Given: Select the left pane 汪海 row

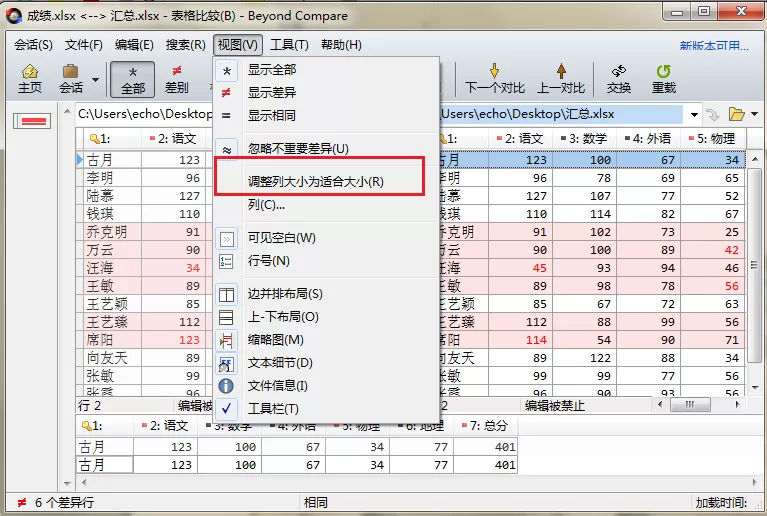Looking at the screenshot, I should (x=144, y=268).
